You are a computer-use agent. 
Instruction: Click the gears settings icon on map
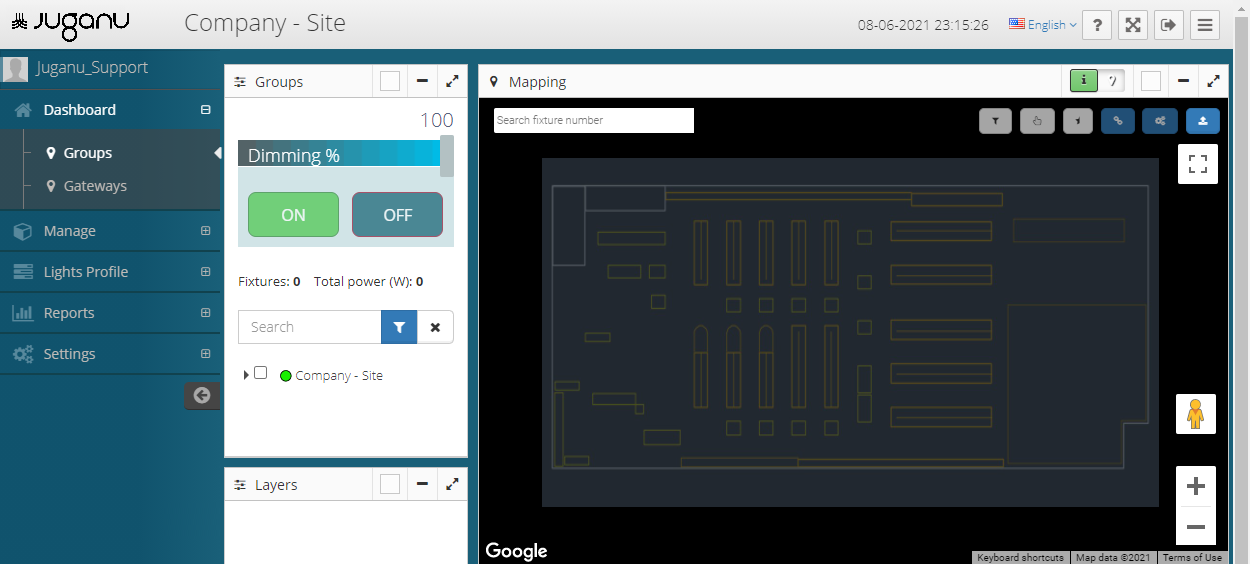1160,121
